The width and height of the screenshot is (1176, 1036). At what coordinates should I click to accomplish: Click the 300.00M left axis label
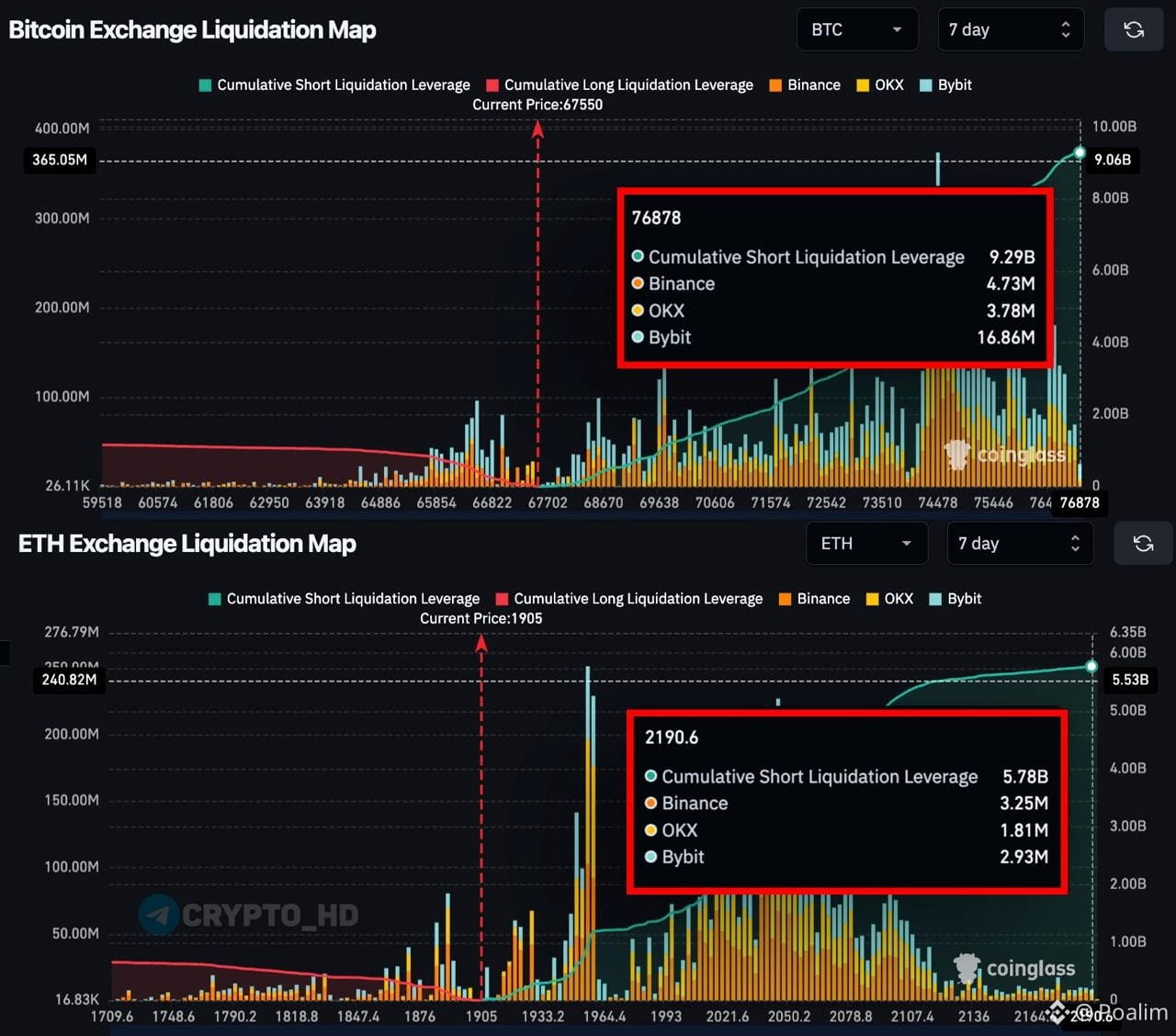(x=62, y=218)
